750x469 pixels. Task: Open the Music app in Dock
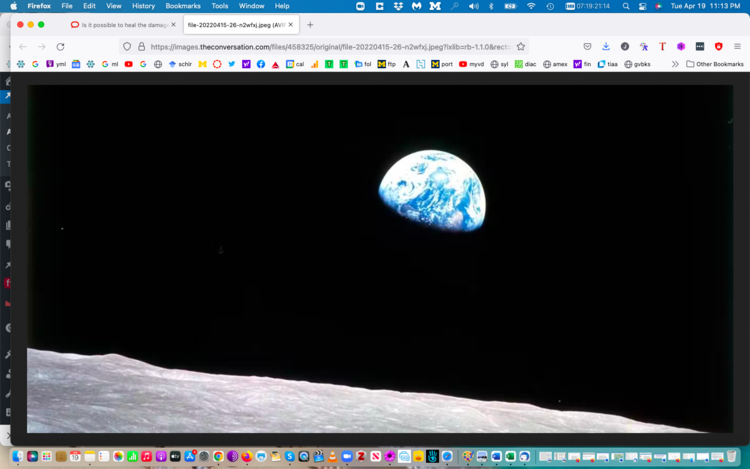146,457
